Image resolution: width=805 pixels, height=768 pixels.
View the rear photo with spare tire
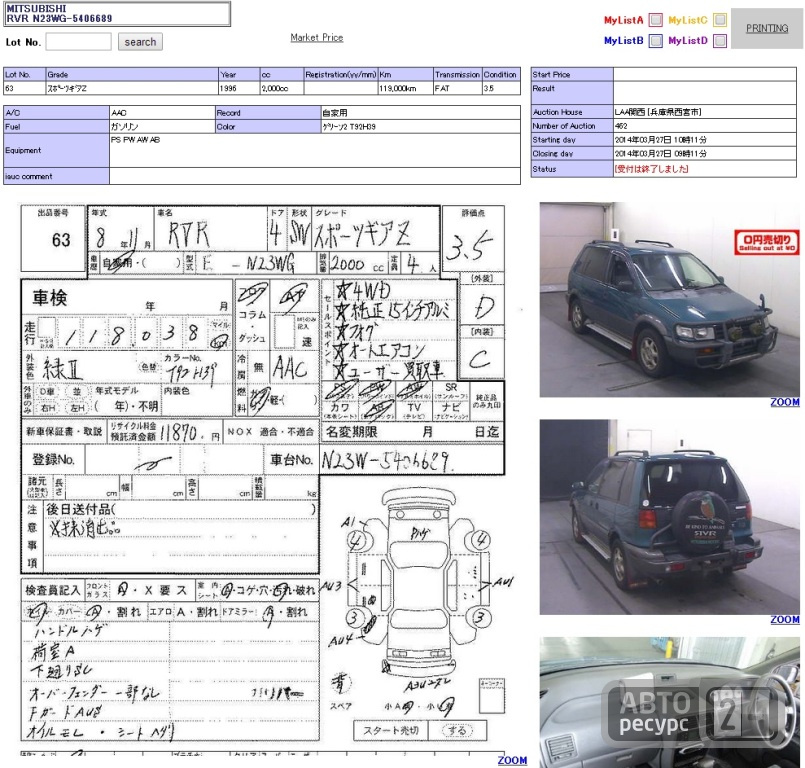point(669,517)
